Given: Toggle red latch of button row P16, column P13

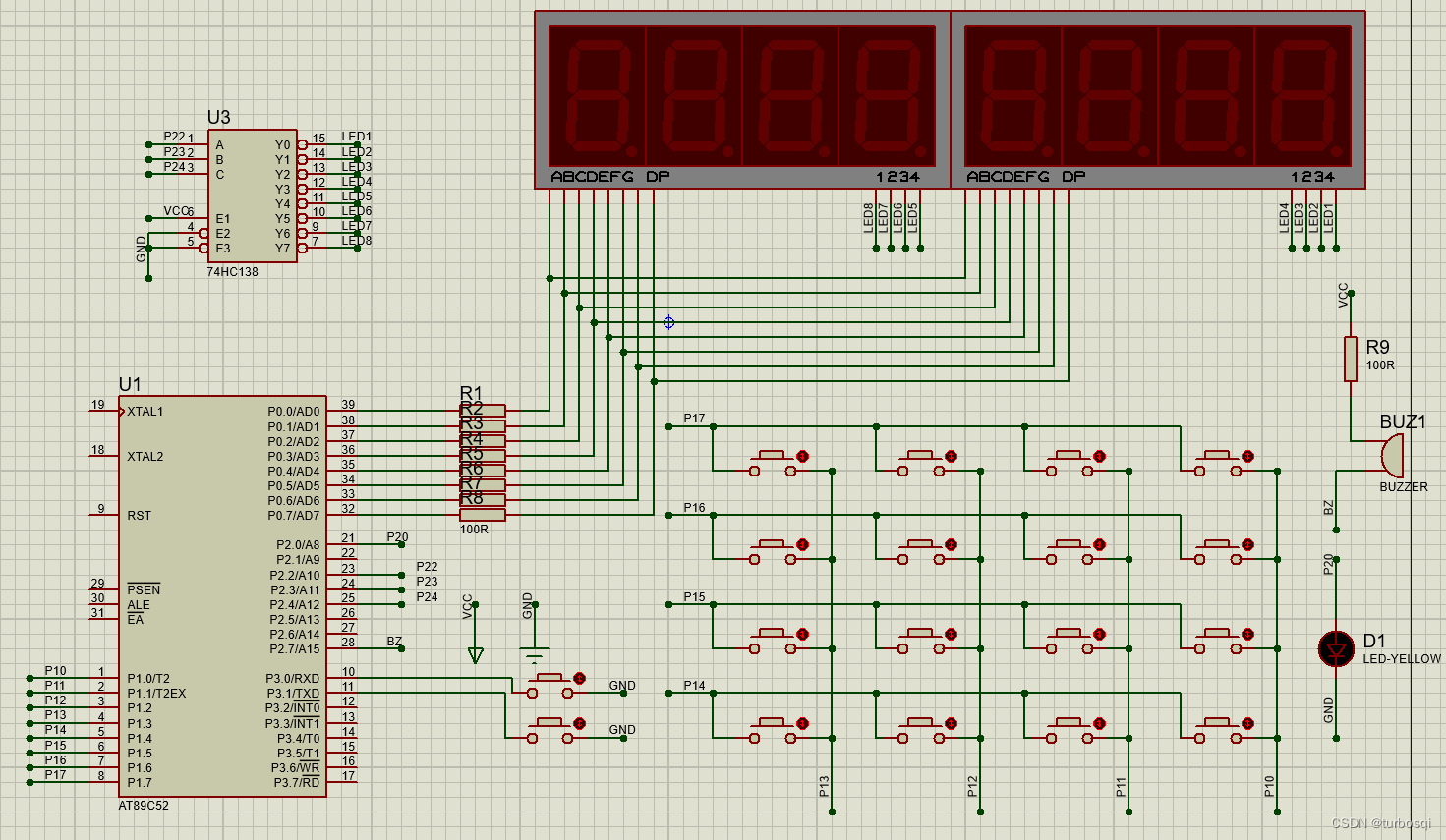Looking at the screenshot, I should click(x=802, y=544).
